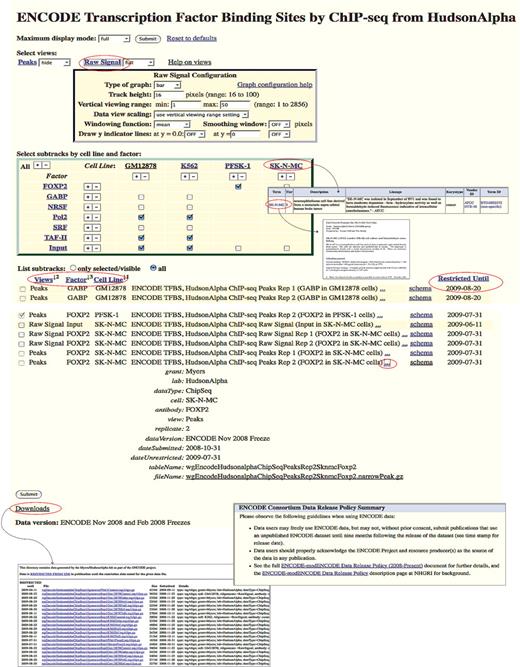This screenshot has width=520, height=667.
Task: Open ENCODE-modENCODE Data Release Policy (2008-Present) link
Action: click(352, 566)
